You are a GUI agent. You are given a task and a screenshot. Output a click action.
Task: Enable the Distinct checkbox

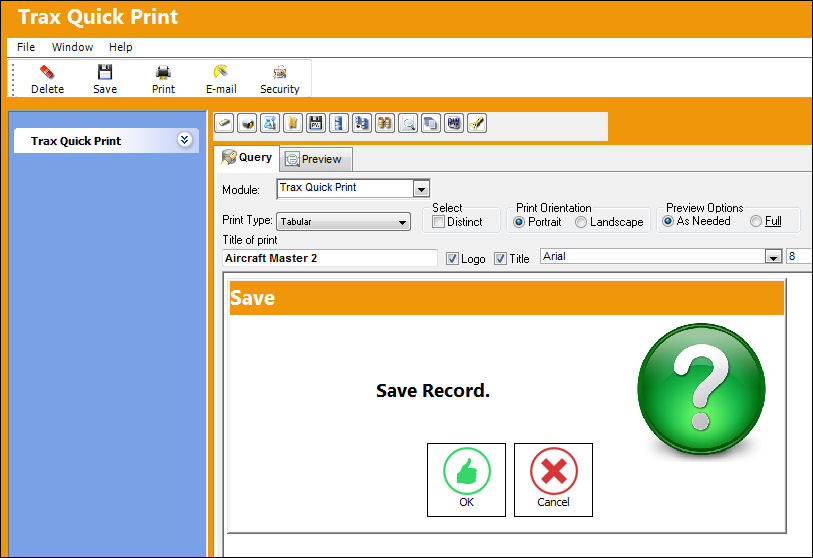click(438, 222)
